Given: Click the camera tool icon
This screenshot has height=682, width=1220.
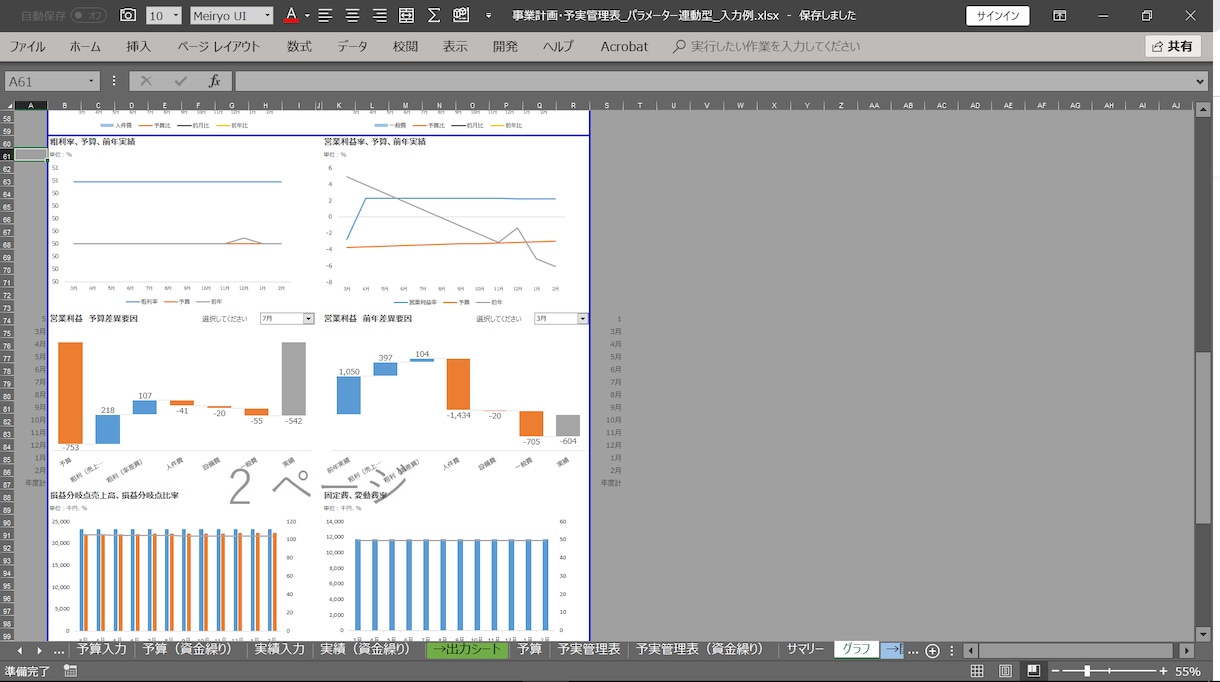Looking at the screenshot, I should point(127,15).
